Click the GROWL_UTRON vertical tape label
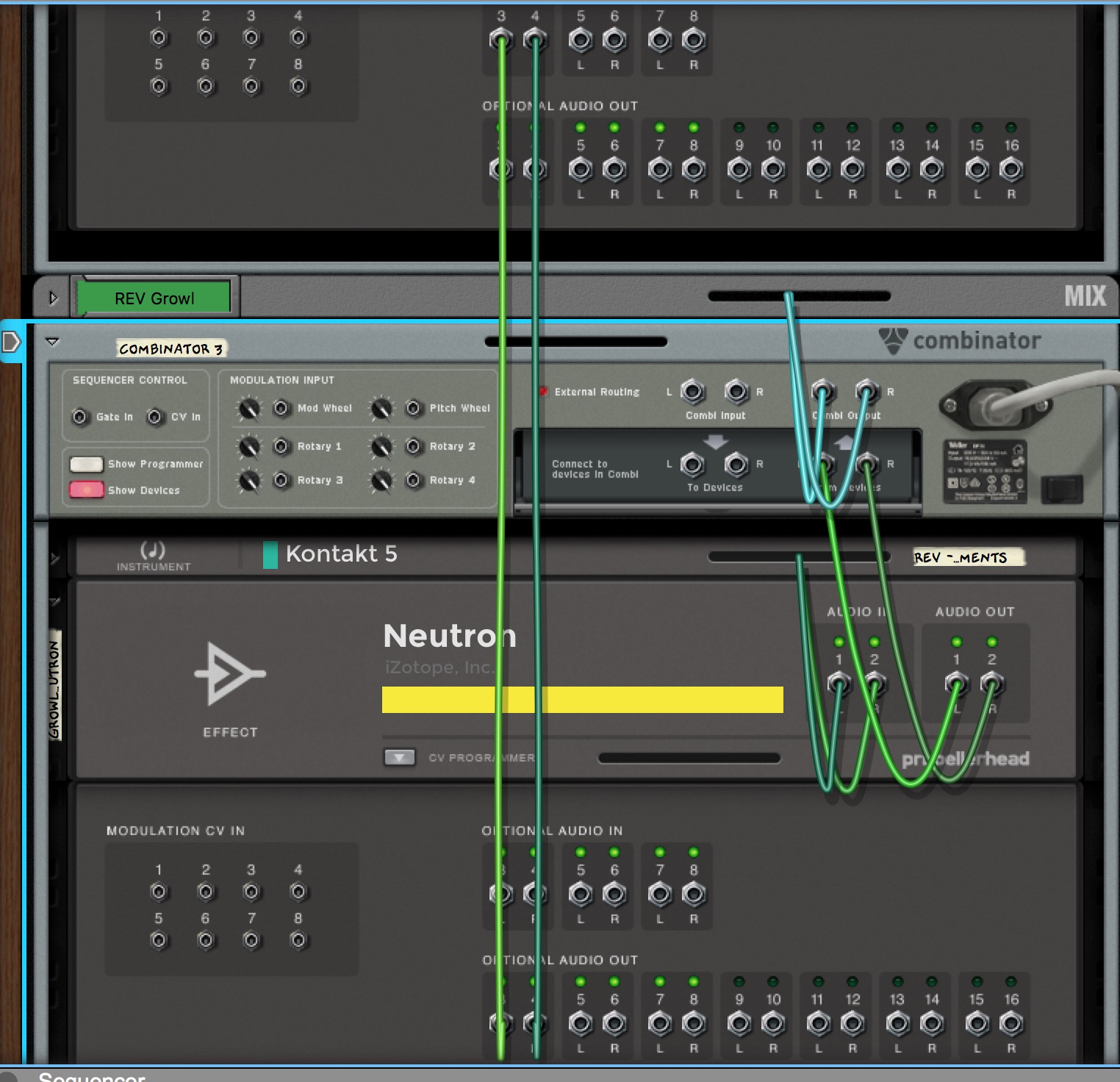 tap(55, 684)
